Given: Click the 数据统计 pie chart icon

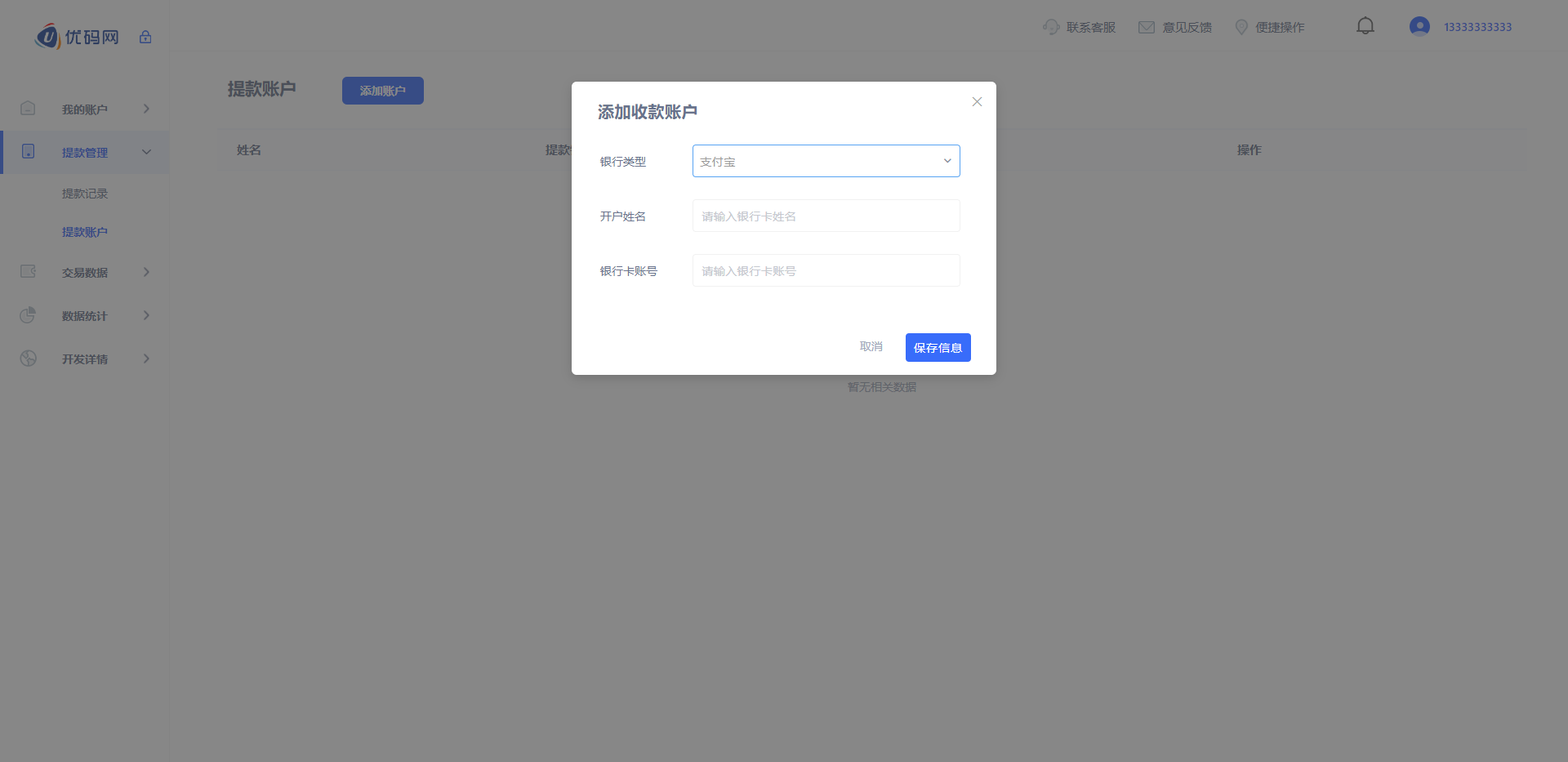Looking at the screenshot, I should click(x=28, y=315).
